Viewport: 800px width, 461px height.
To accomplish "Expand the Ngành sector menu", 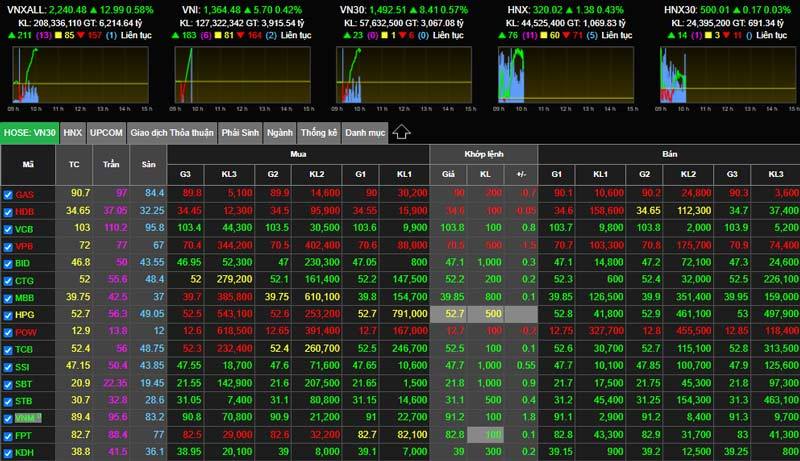I will pos(280,132).
